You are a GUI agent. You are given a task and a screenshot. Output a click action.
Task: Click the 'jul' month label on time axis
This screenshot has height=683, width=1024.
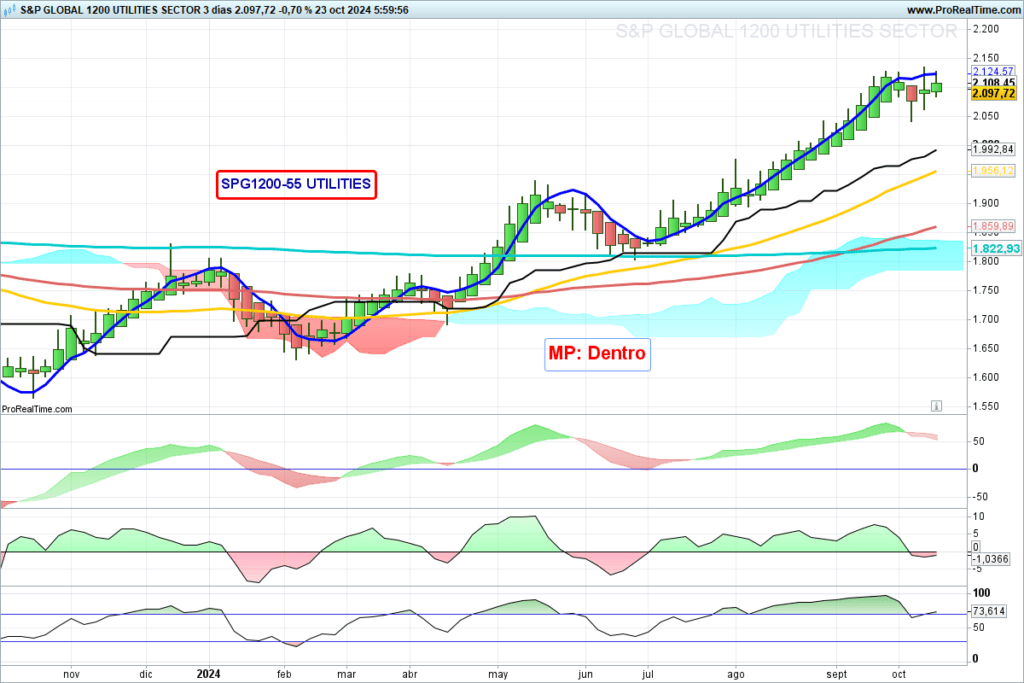pos(648,674)
